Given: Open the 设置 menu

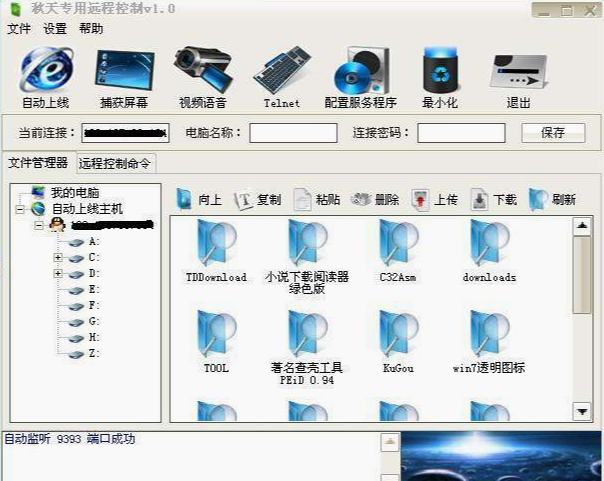Looking at the screenshot, I should pyautogui.click(x=55, y=29).
